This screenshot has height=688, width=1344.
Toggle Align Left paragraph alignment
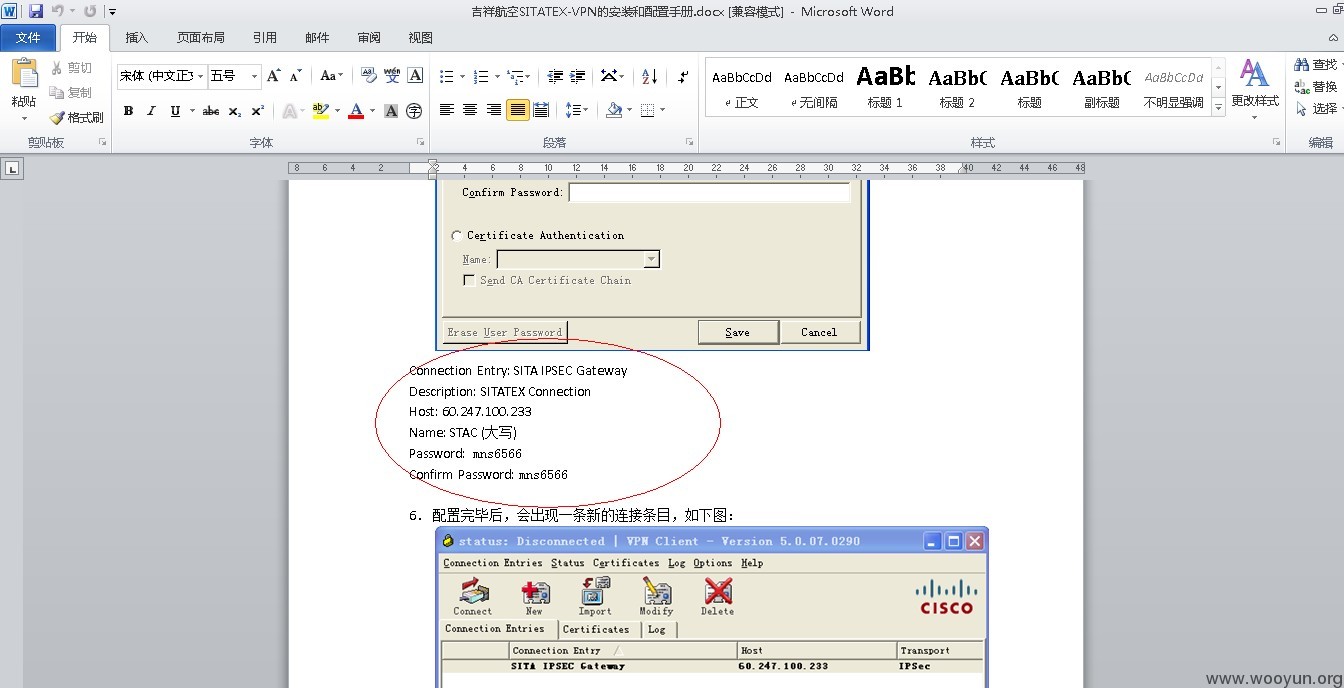coord(447,110)
